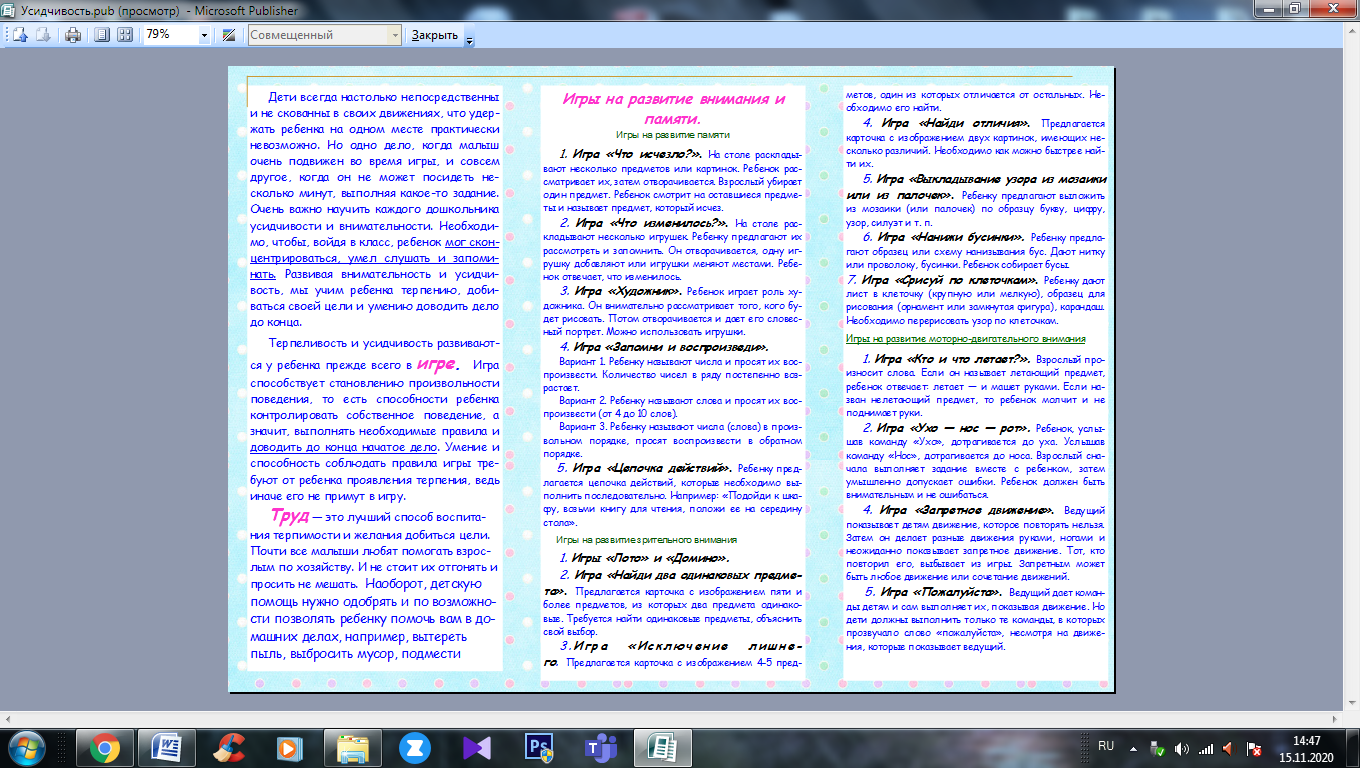Click the 79% zoom input field
This screenshot has height=768, width=1360.
(170, 35)
